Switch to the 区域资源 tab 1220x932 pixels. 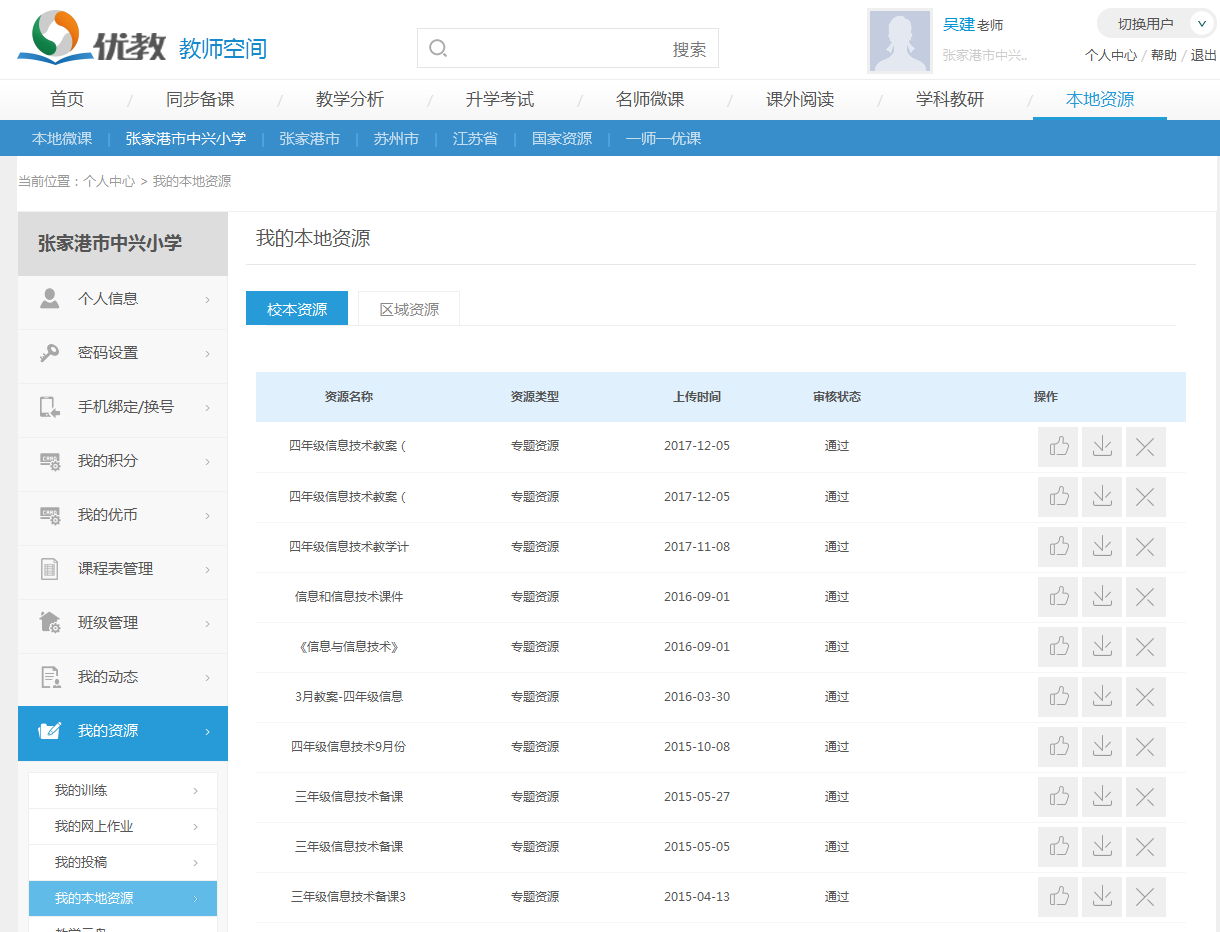[x=409, y=309]
